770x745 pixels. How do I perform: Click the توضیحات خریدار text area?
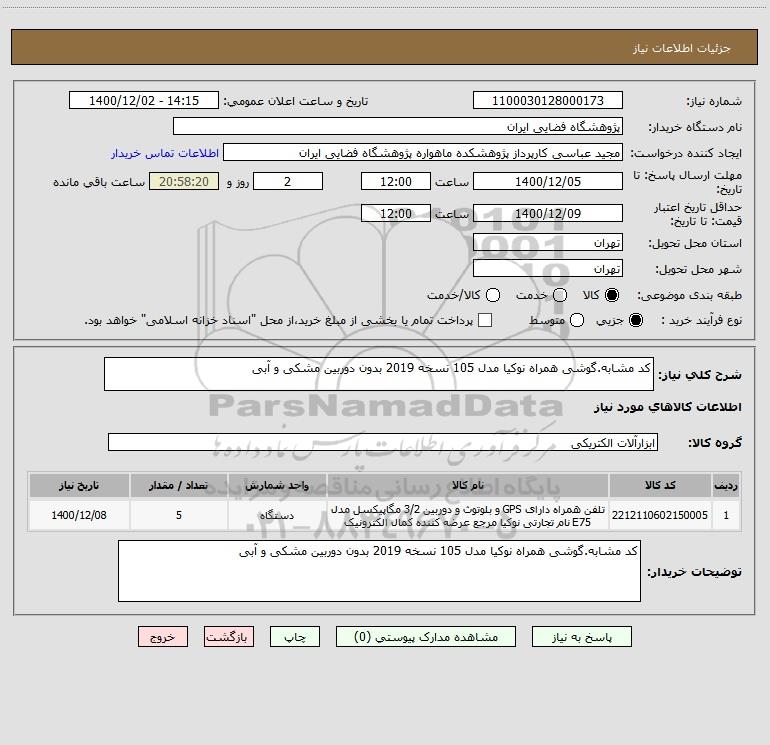[379, 571]
